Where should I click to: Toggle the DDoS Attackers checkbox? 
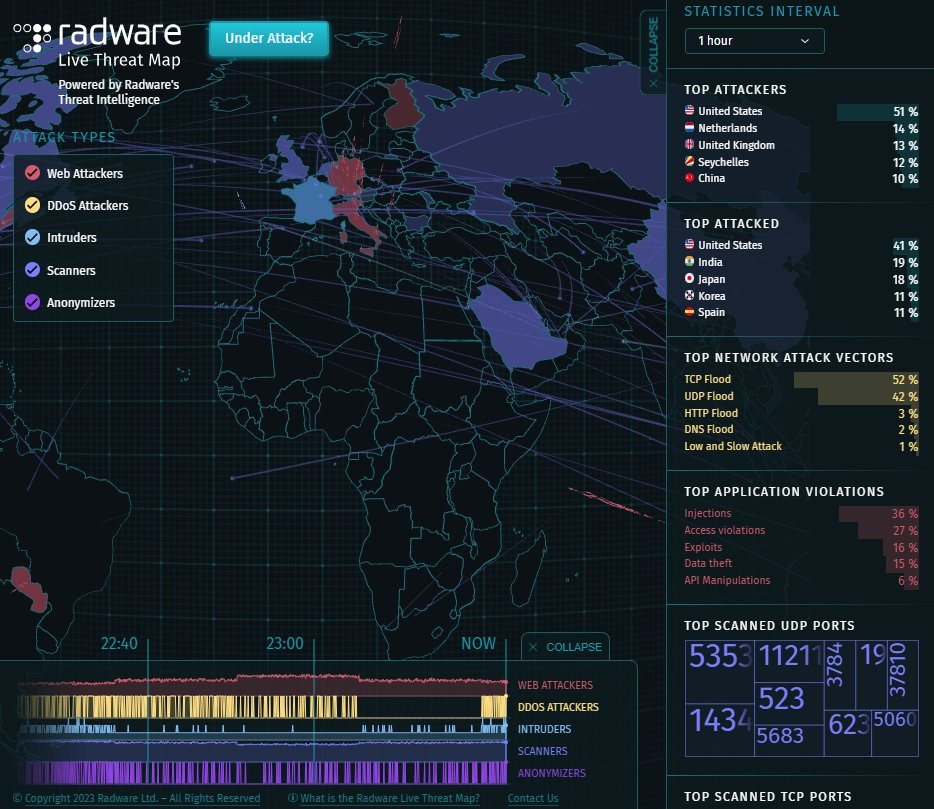pyautogui.click(x=32, y=206)
